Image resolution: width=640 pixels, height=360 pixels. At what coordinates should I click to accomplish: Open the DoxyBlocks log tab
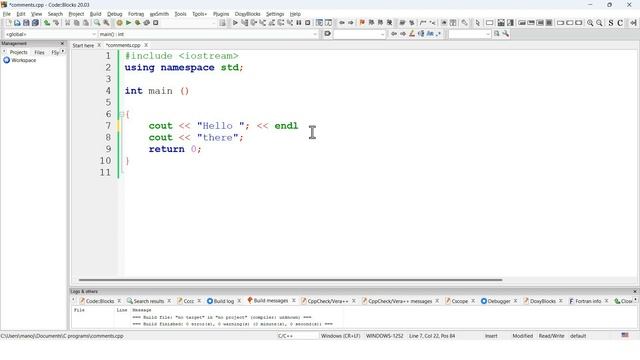542,301
